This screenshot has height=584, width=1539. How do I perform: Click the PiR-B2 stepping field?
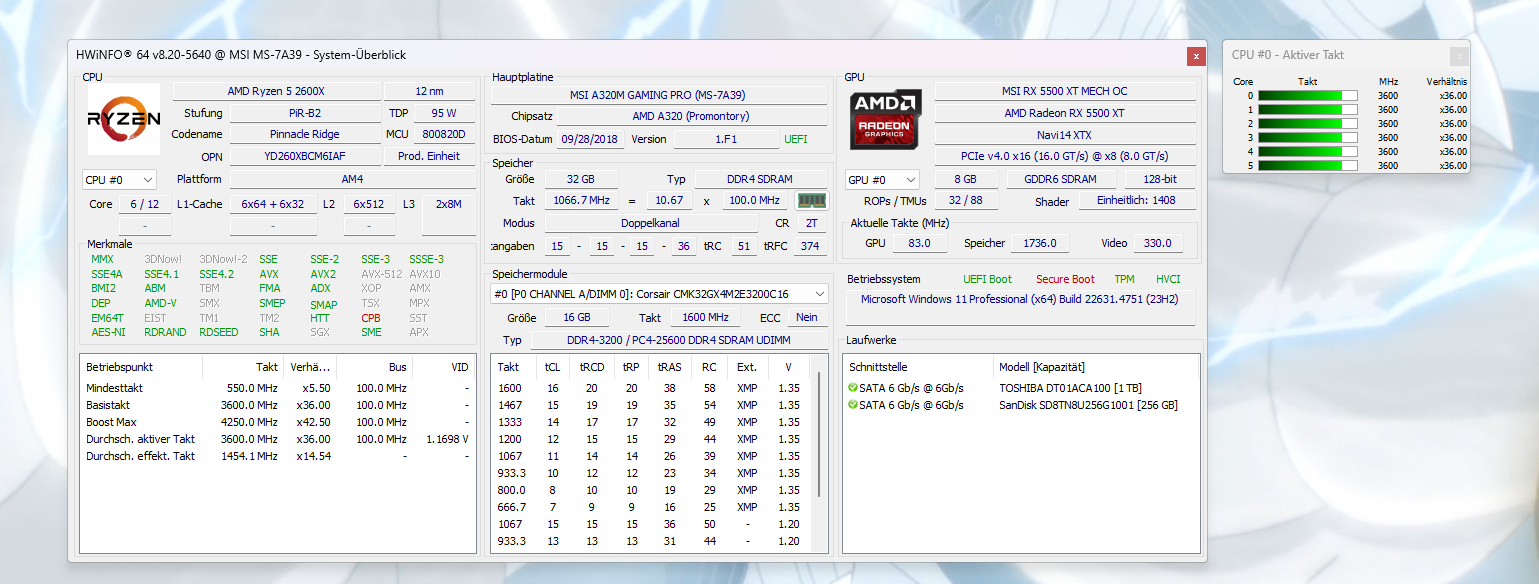[304, 113]
